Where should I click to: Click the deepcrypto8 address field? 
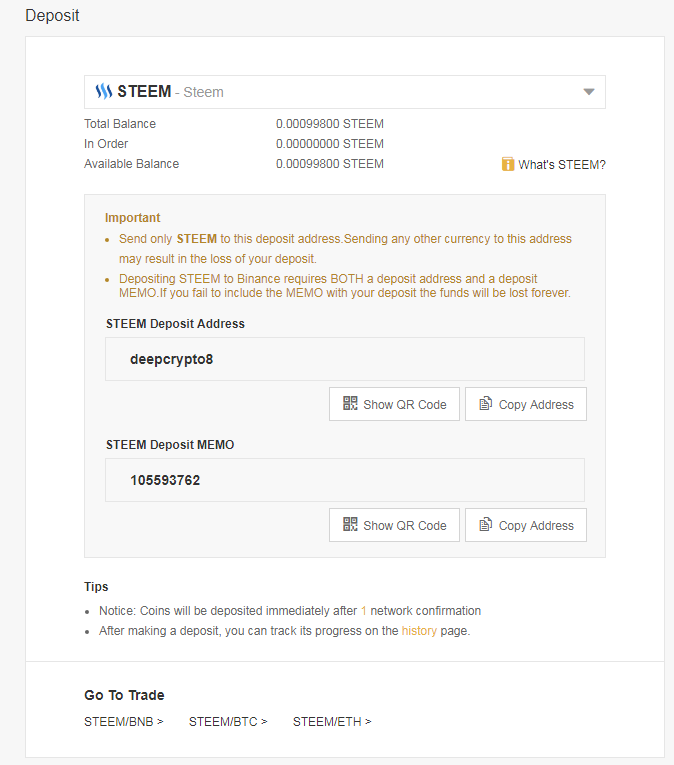(344, 359)
